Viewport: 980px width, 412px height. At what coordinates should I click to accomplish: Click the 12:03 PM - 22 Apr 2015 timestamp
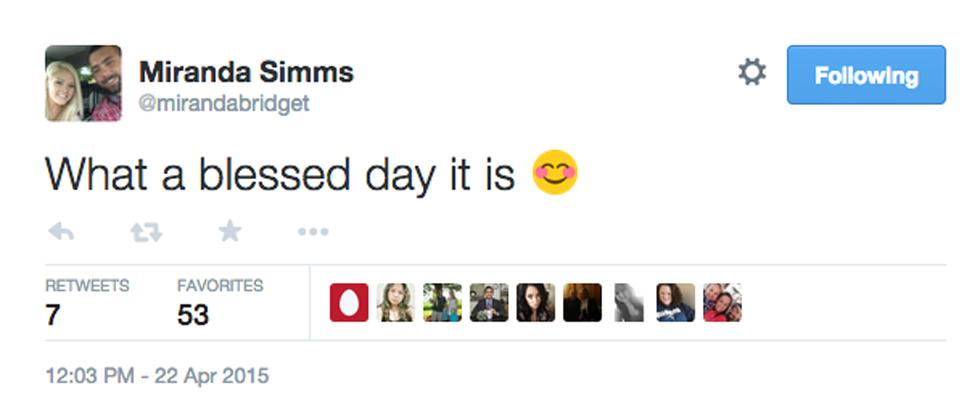click(x=157, y=377)
